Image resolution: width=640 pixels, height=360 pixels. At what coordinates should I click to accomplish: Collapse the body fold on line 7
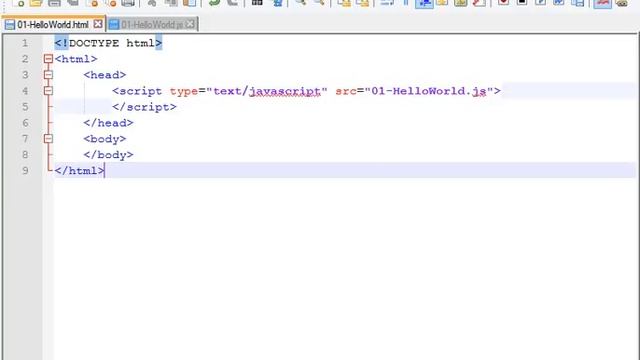(x=48, y=139)
